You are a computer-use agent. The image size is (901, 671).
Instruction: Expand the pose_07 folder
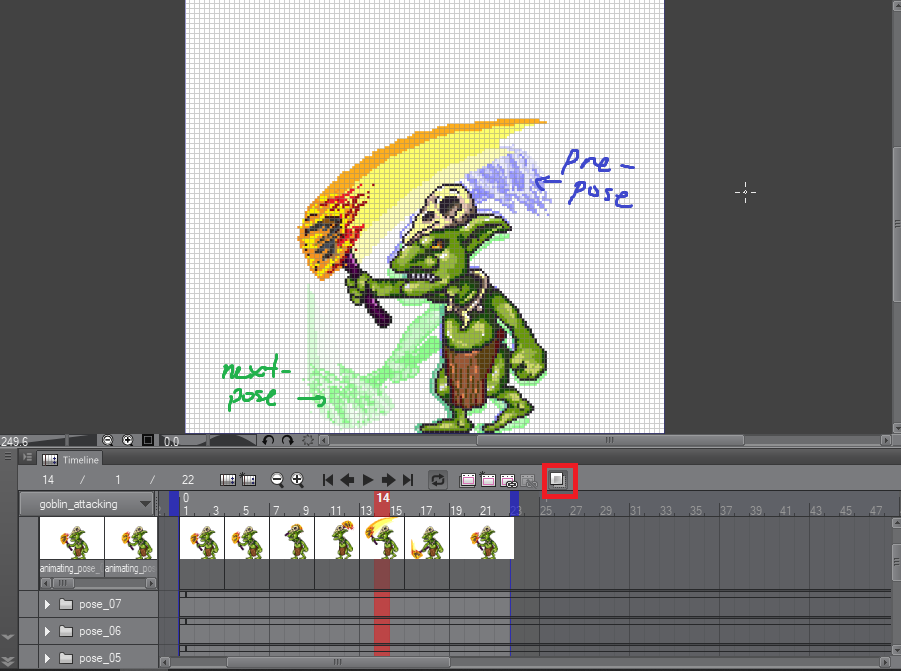(47, 604)
